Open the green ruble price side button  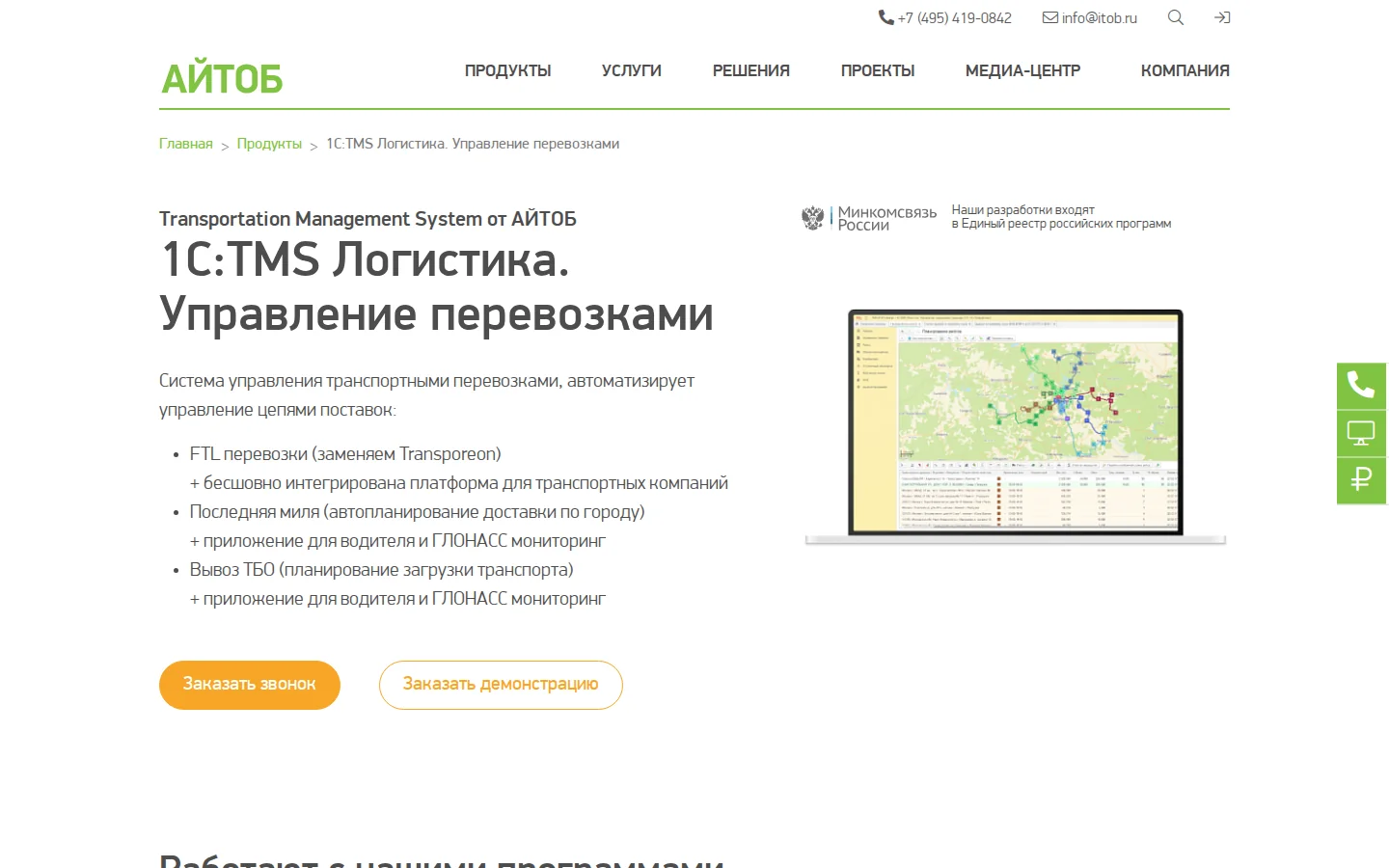coord(1362,480)
